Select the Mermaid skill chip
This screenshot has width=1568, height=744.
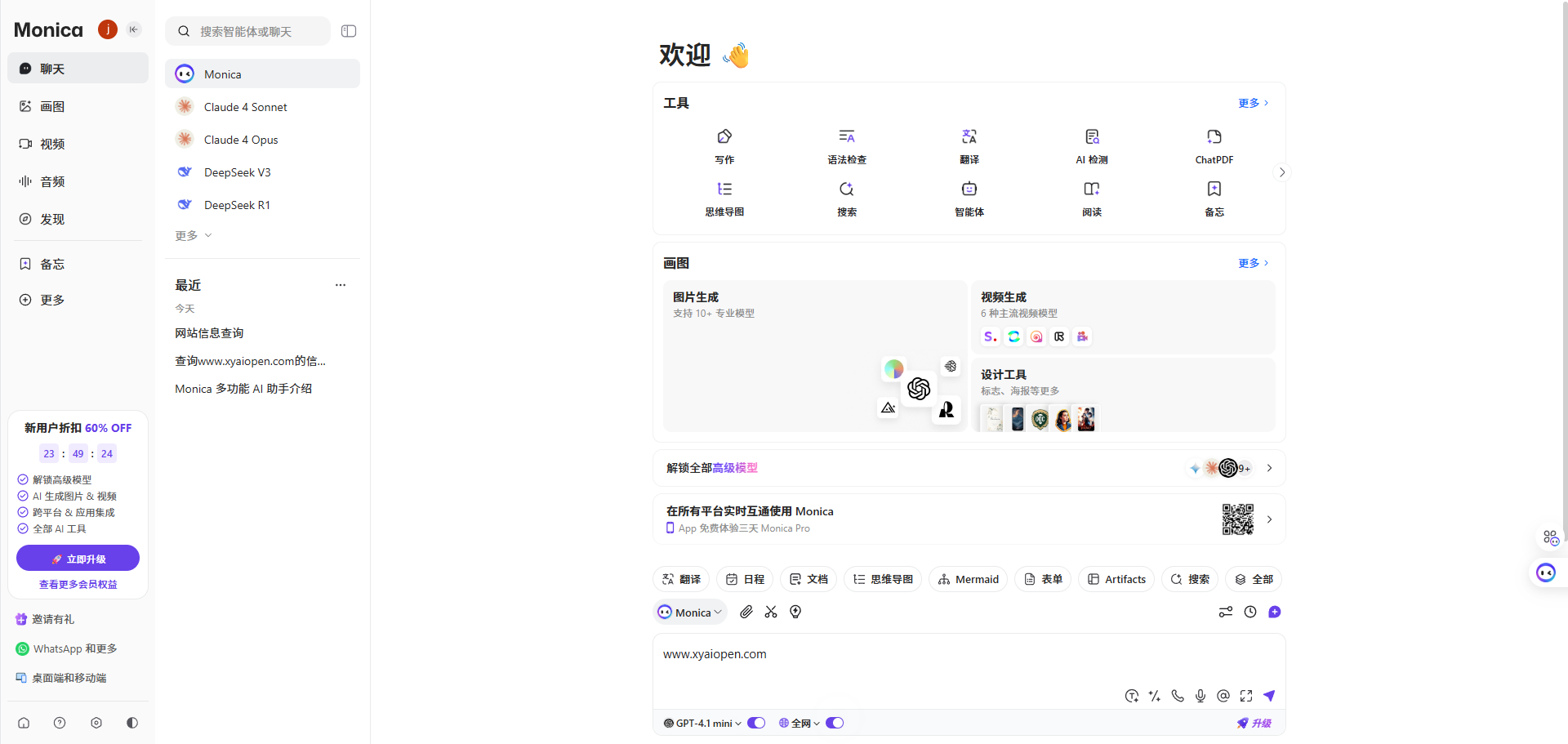pos(969,579)
